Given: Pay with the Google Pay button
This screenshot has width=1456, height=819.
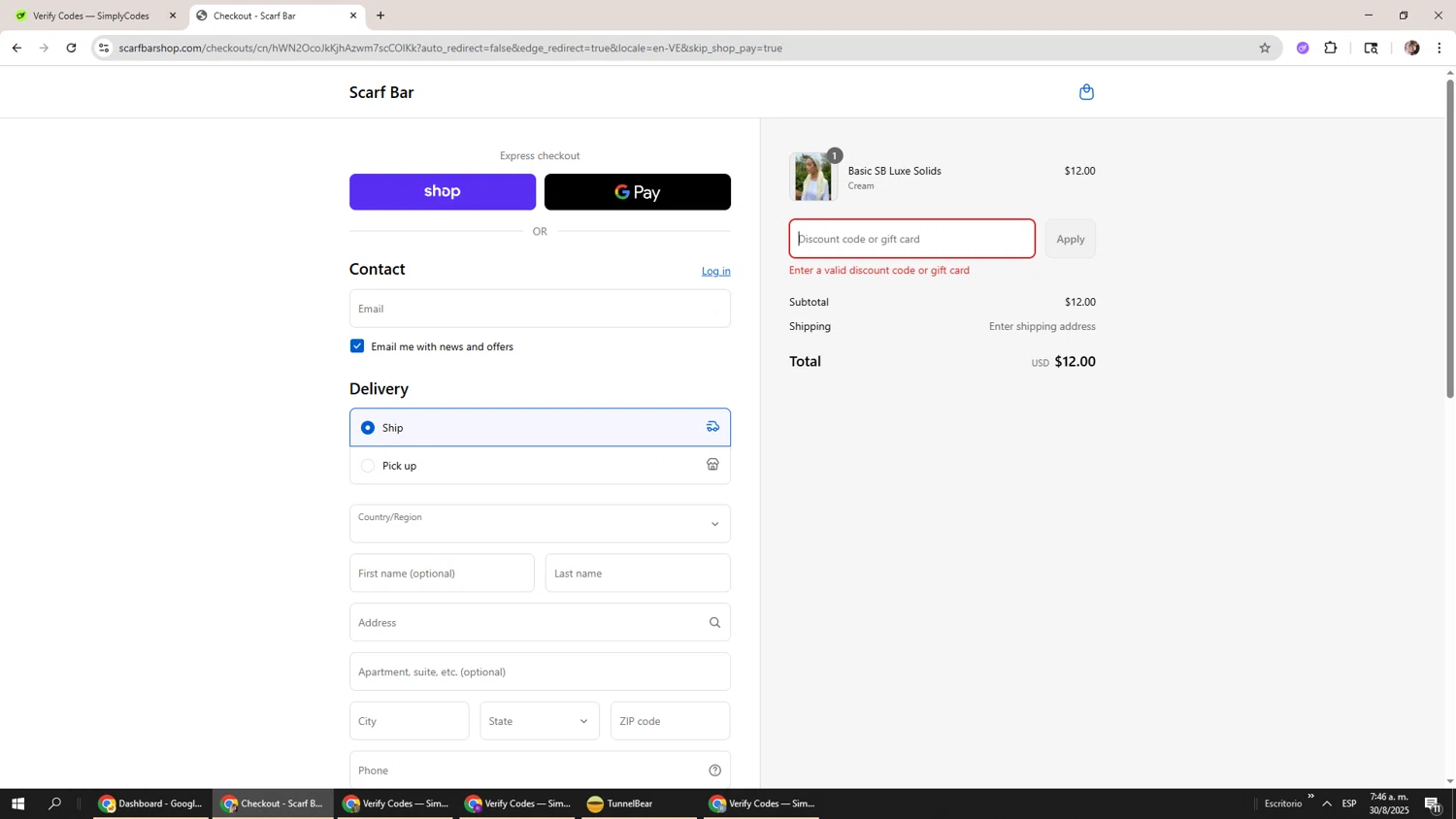Looking at the screenshot, I should 638,192.
